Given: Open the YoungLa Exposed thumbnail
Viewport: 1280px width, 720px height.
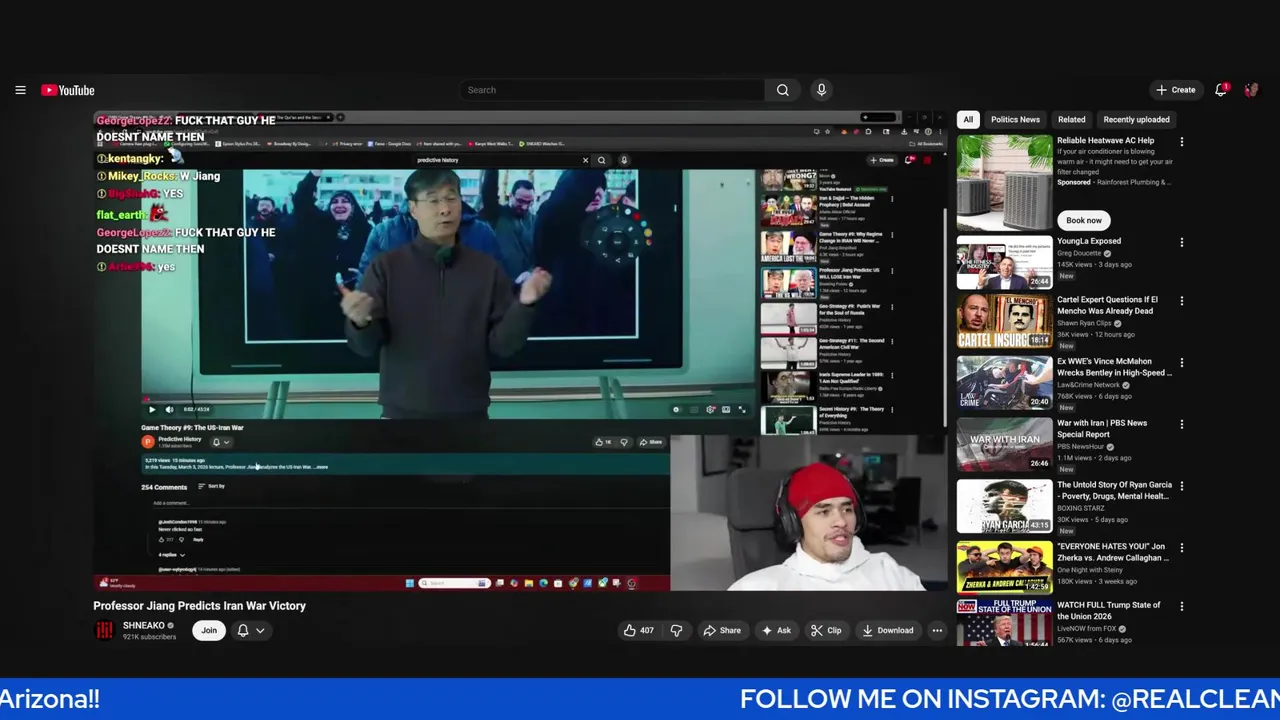Looking at the screenshot, I should click(1004, 262).
